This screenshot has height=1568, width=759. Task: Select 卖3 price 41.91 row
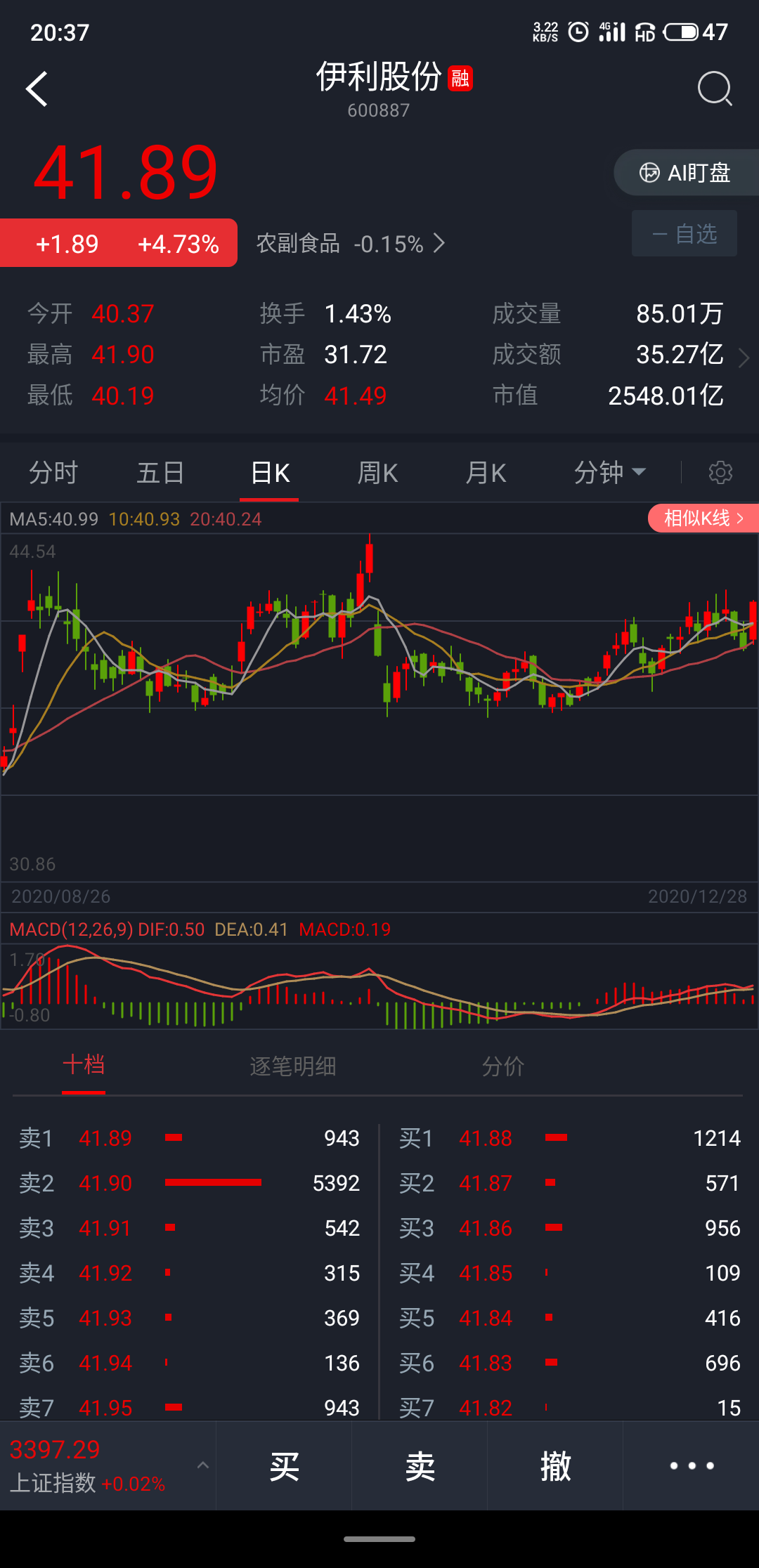pyautogui.click(x=190, y=1228)
